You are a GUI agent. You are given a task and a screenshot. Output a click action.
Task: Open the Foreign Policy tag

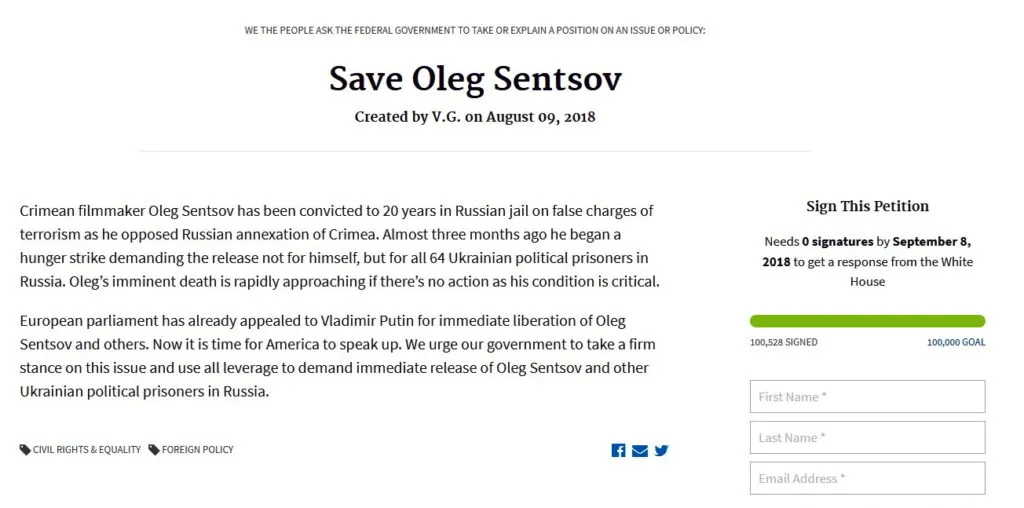197,449
